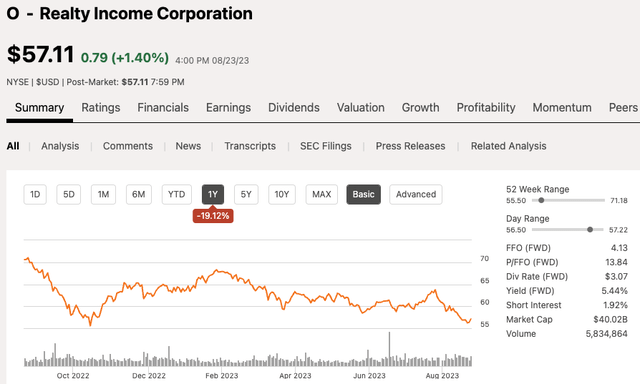
Task: Set chart range to YTD
Action: pyautogui.click(x=177, y=195)
